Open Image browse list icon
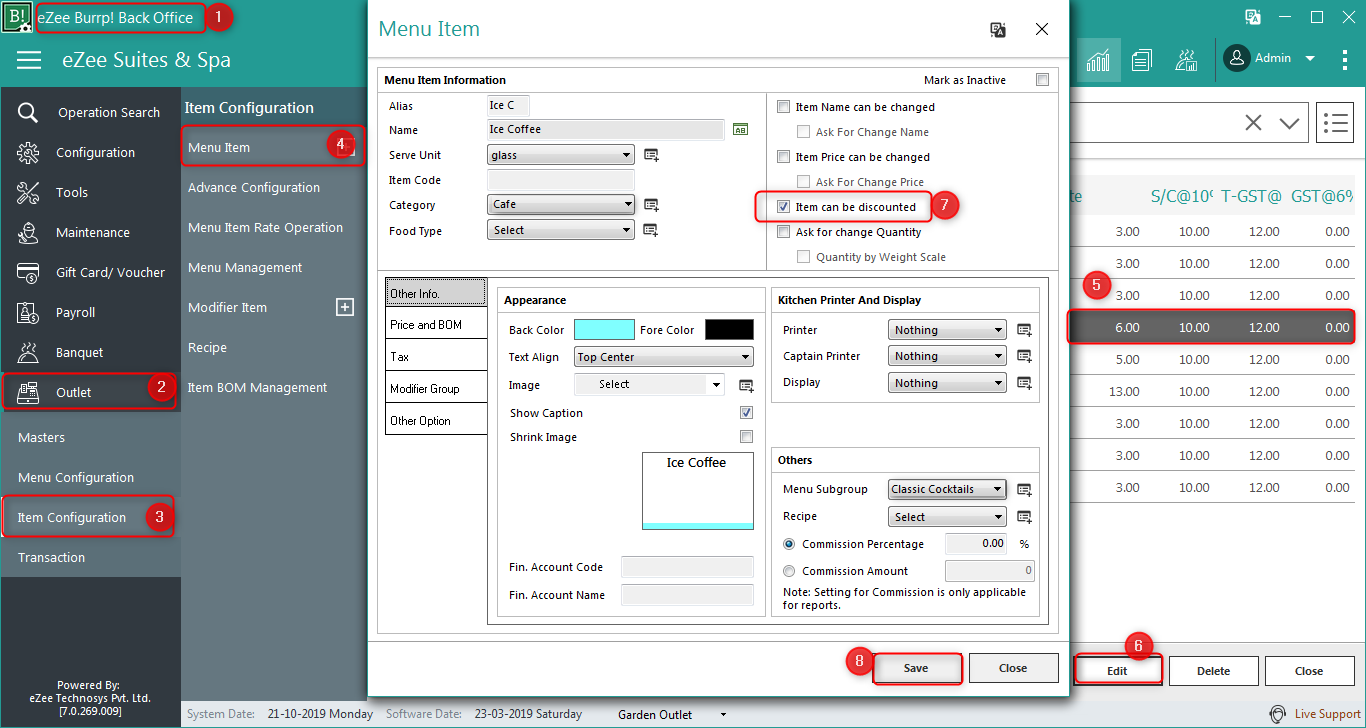The image size is (1366, 728). click(746, 385)
